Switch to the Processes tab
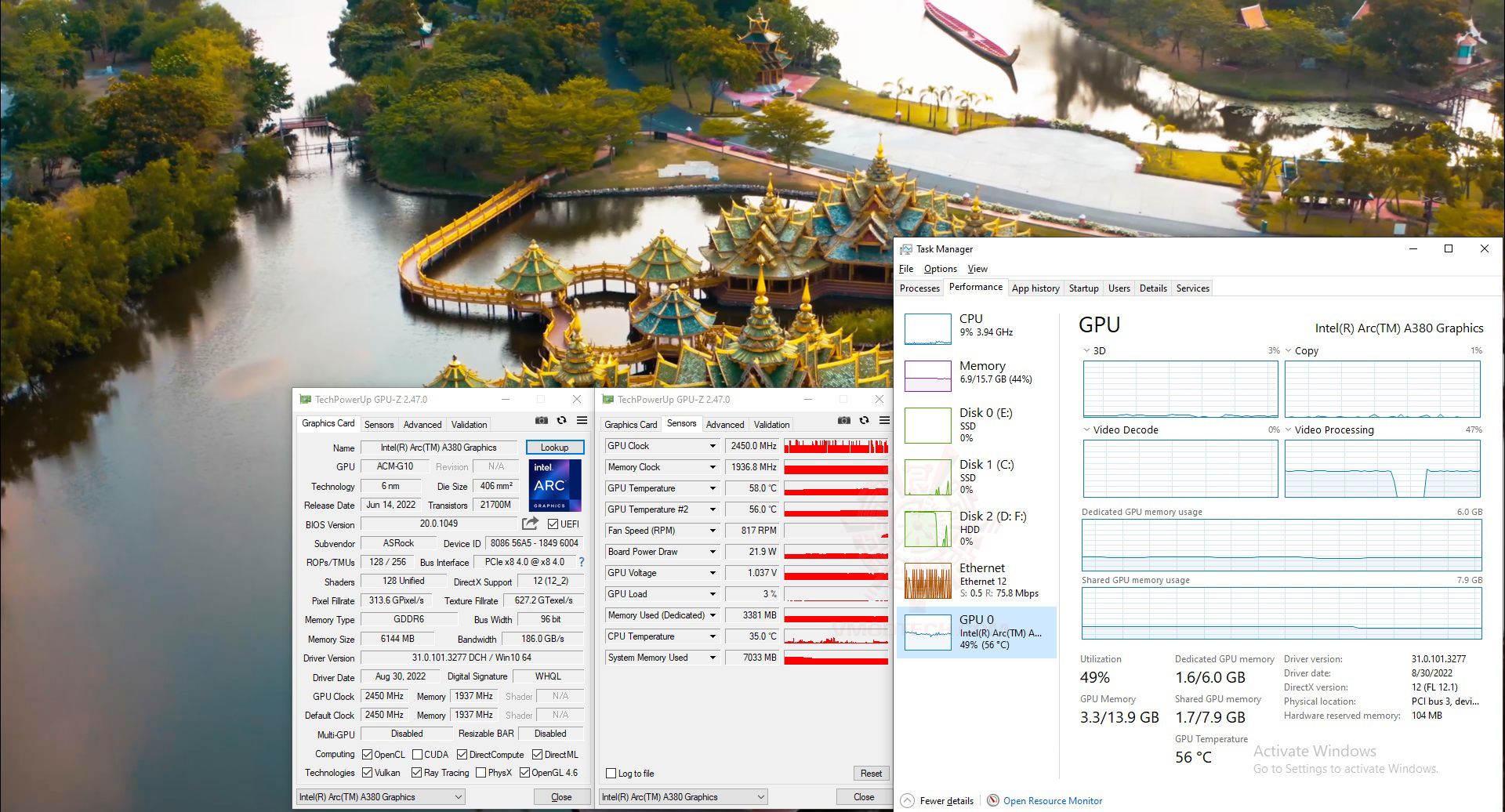The image size is (1505, 812). click(919, 288)
